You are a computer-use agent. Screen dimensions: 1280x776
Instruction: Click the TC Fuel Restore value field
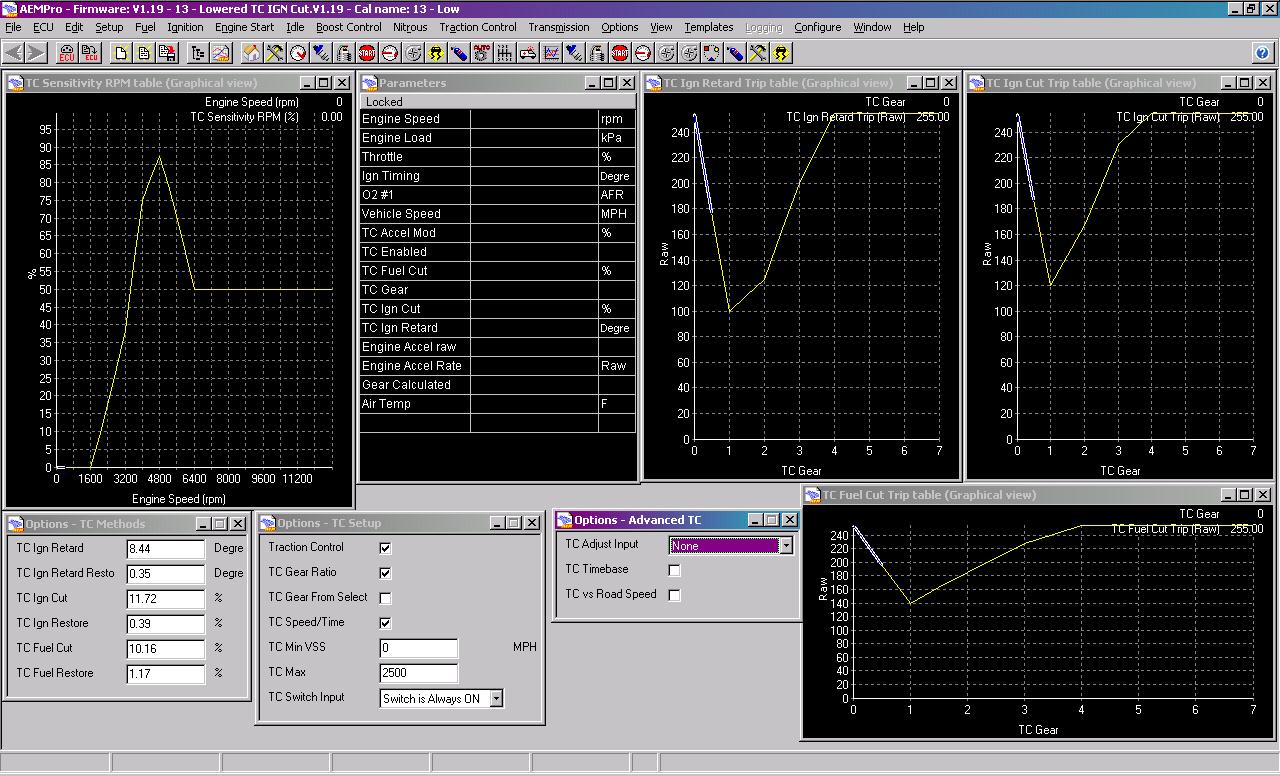point(166,674)
